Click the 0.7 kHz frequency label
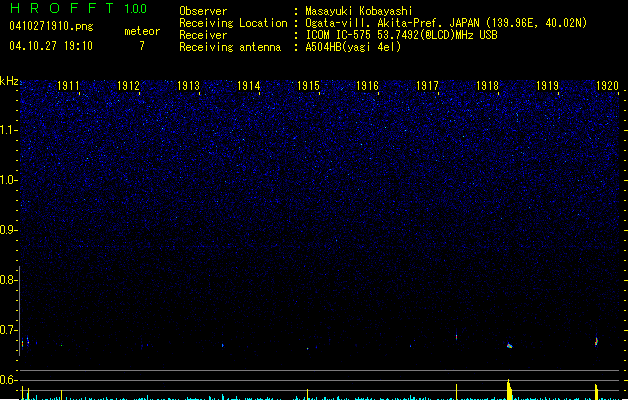The height and width of the screenshot is (400, 629). pyautogui.click(x=8, y=330)
